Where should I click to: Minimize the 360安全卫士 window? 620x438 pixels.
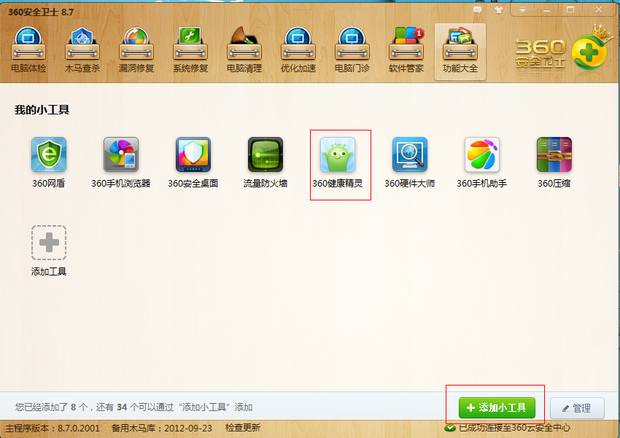(546, 10)
